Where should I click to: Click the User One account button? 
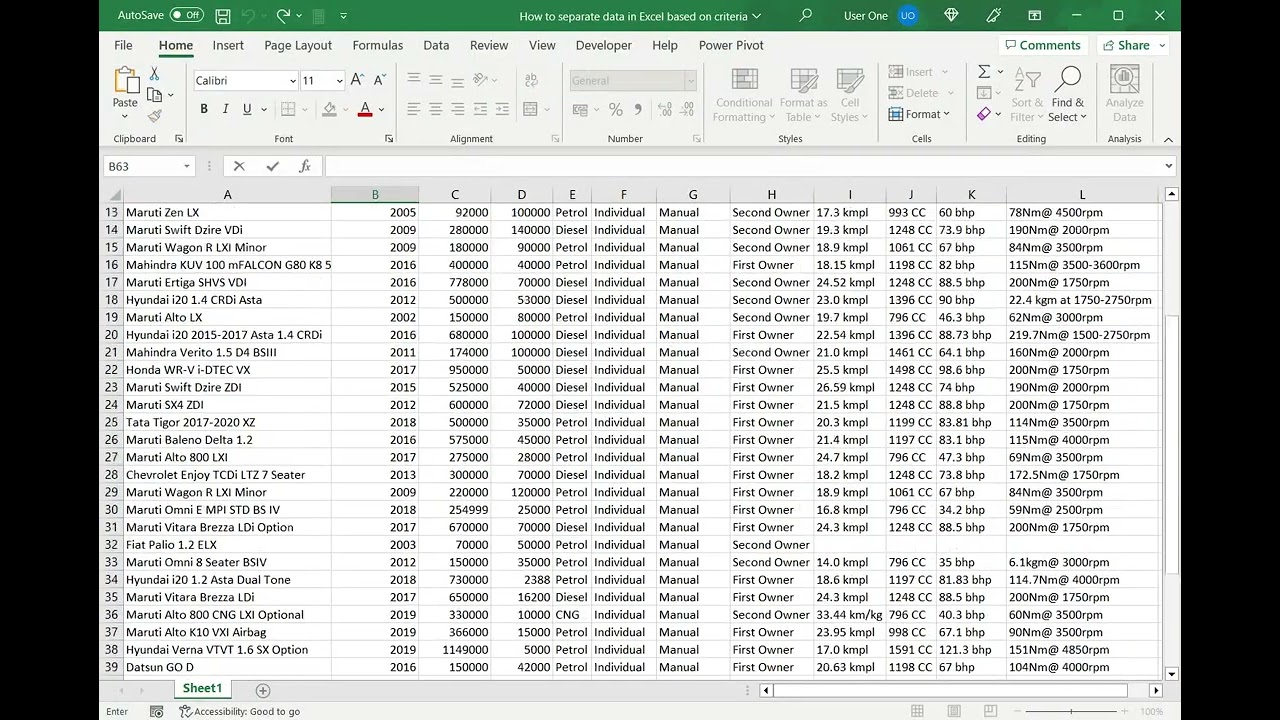880,16
